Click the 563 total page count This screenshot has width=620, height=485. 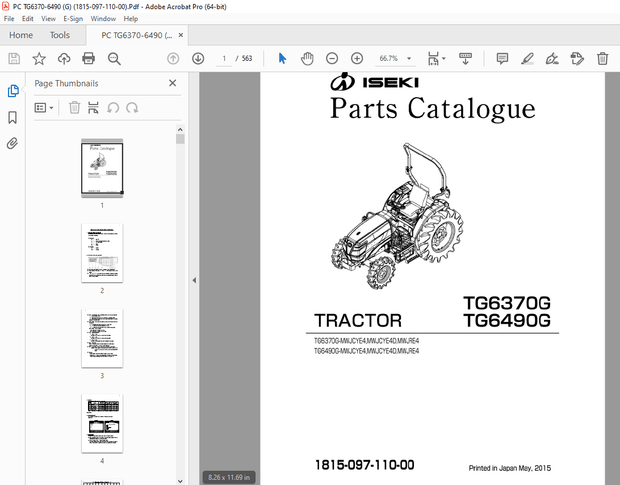tap(247, 59)
